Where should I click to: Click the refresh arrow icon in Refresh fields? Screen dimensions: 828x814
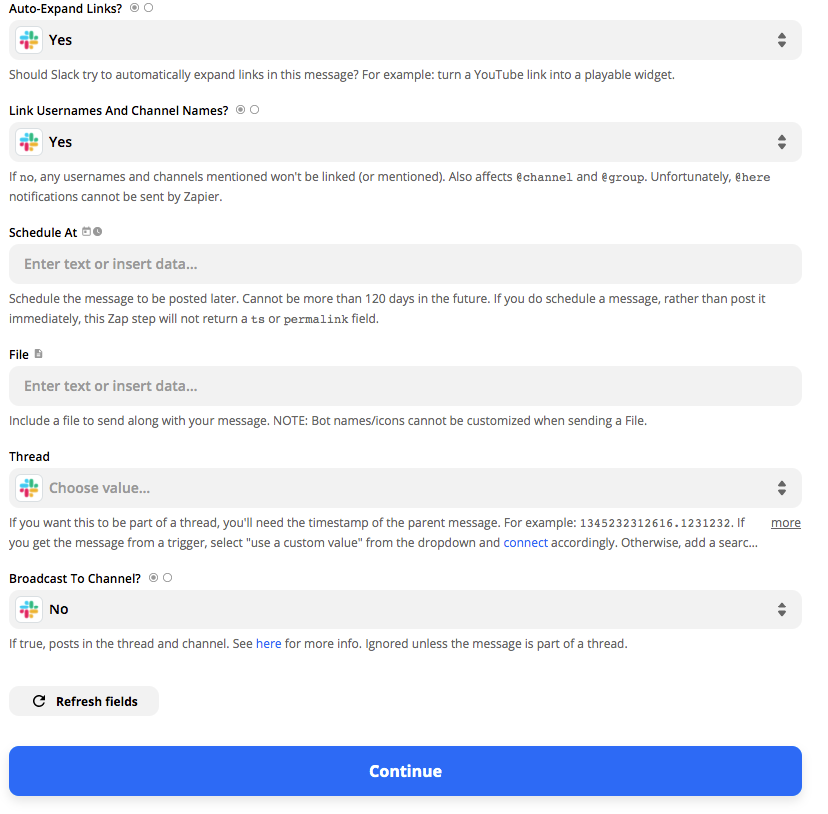click(x=39, y=701)
